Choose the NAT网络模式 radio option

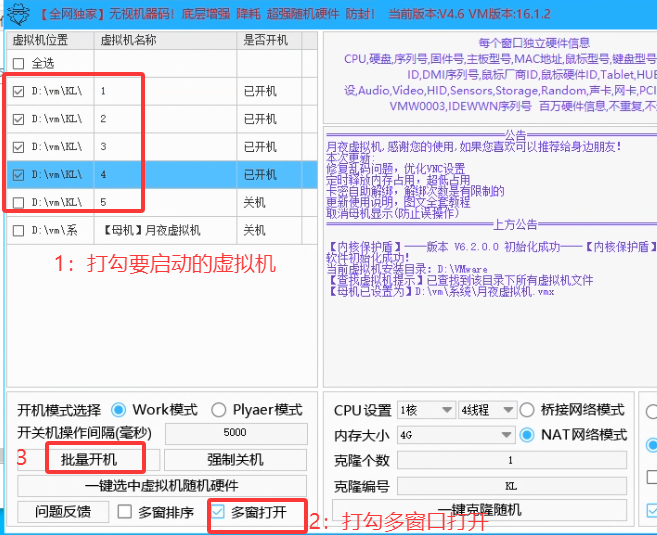pyautogui.click(x=527, y=435)
